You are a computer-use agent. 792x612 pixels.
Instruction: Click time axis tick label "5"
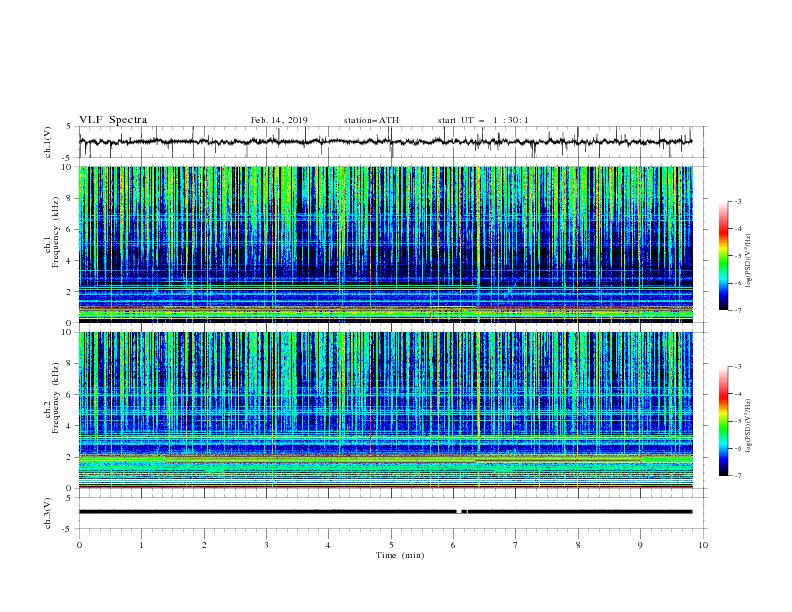coord(391,545)
